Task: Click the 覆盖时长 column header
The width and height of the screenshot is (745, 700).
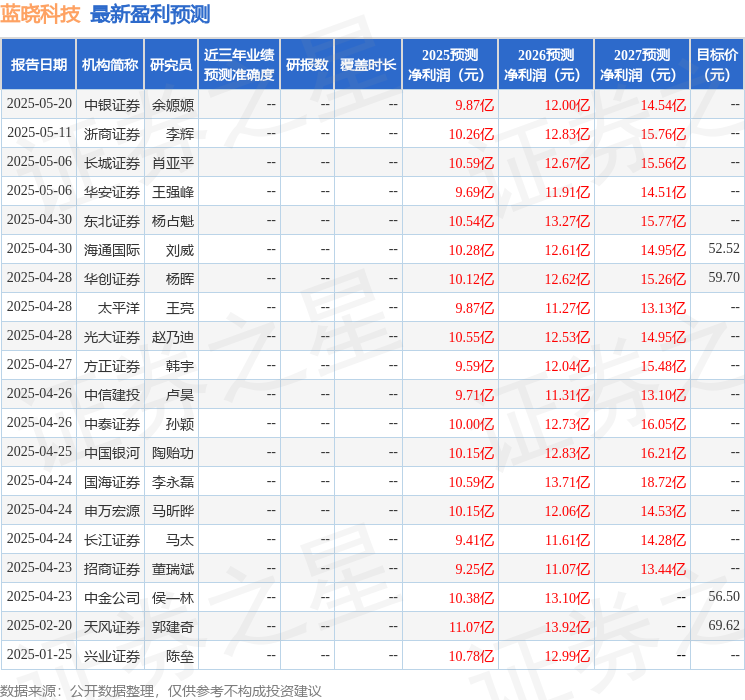Action: [x=368, y=64]
